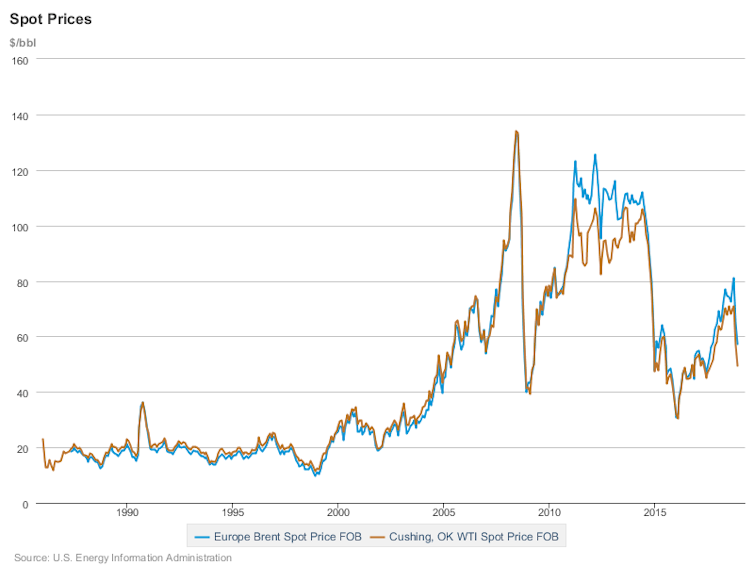This screenshot has width=754, height=566.
Task: Click the source U.S. Energy Information Administration text
Action: click(x=123, y=558)
